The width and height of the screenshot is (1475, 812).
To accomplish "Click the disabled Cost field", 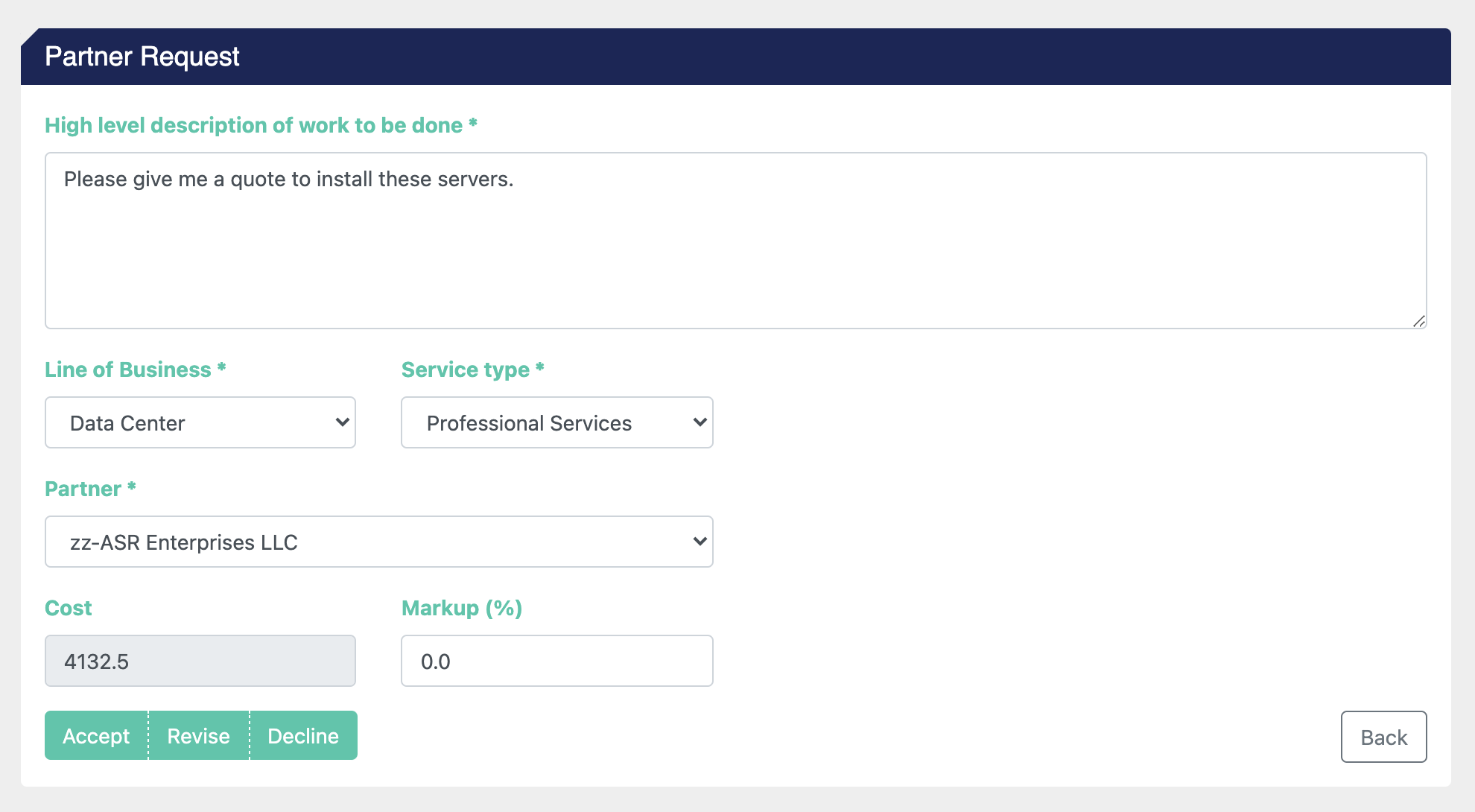I will 200,661.
